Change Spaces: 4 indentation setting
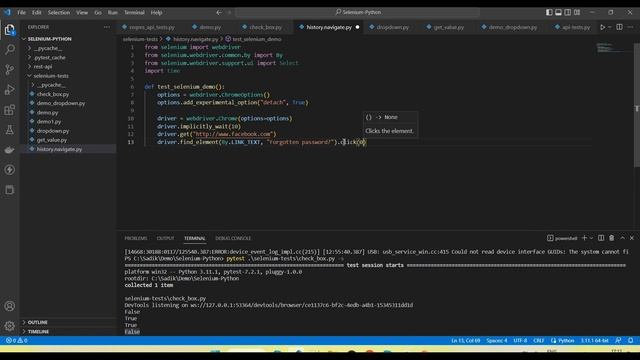The height and width of the screenshot is (360, 640). (497, 340)
